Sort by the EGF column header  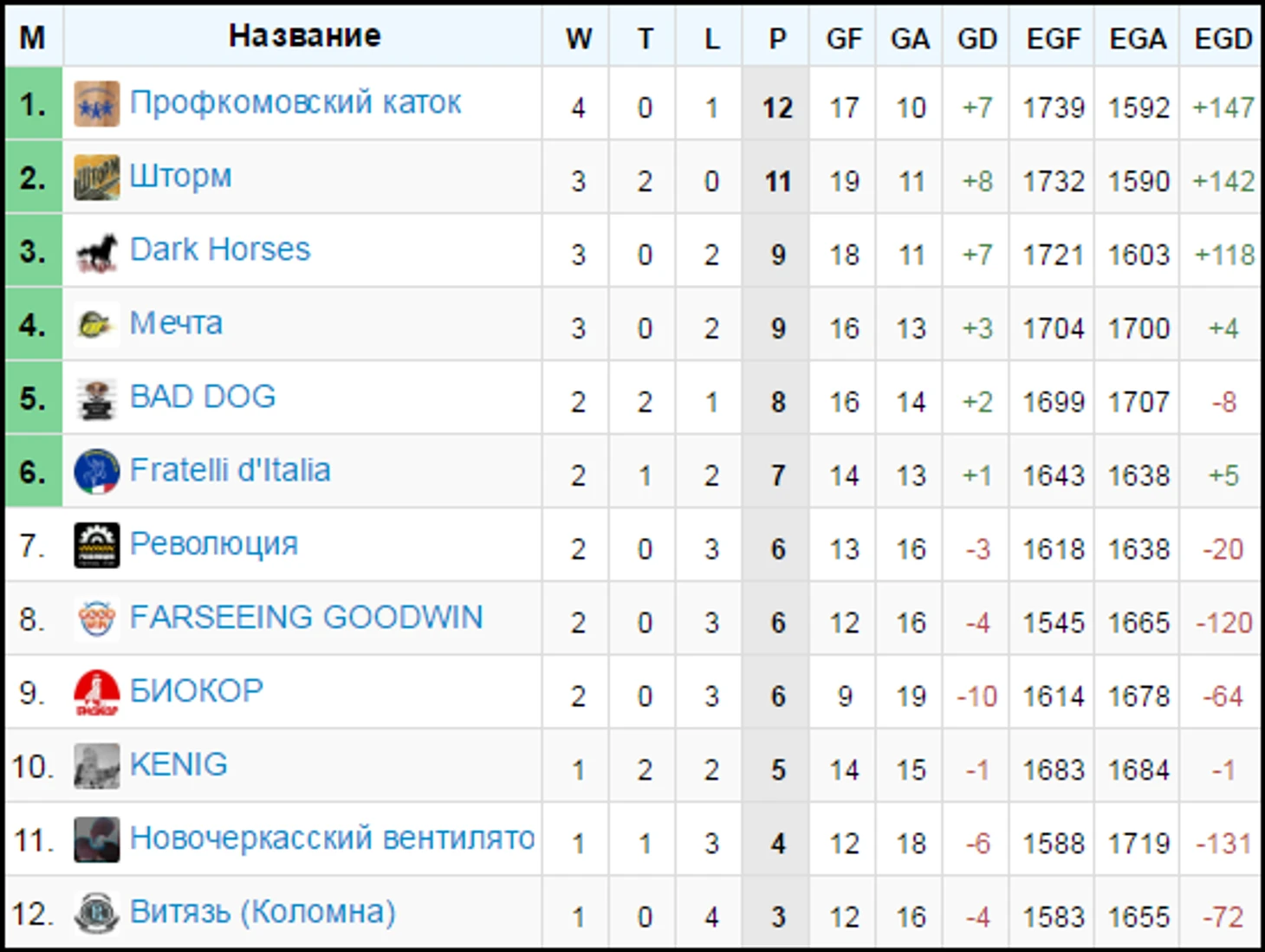coord(1054,38)
